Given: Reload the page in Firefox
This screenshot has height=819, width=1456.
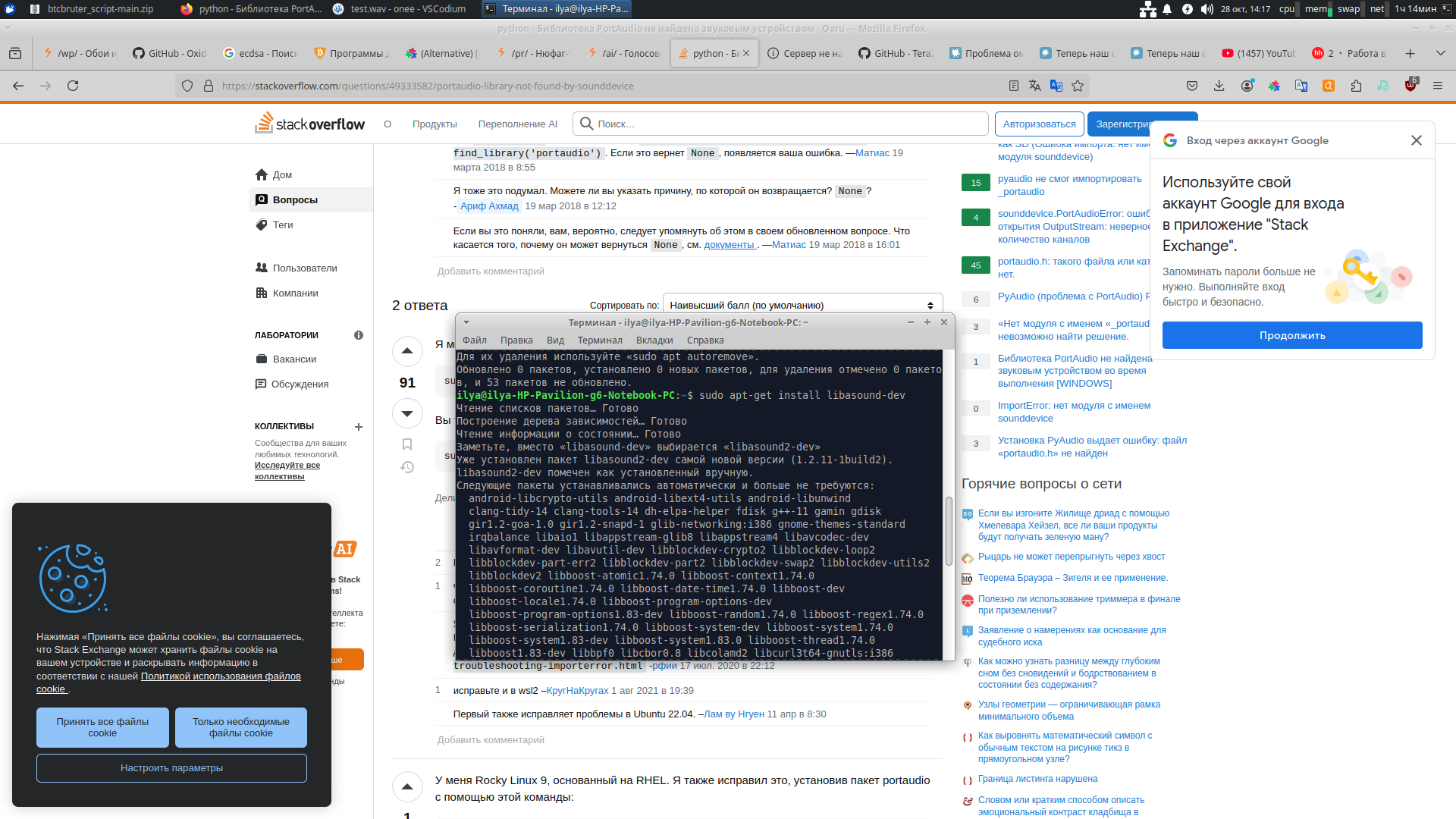Looking at the screenshot, I should [x=73, y=86].
